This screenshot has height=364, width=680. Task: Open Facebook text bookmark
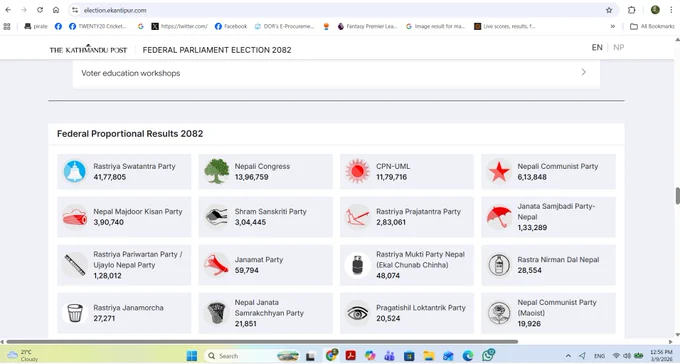pos(231,26)
